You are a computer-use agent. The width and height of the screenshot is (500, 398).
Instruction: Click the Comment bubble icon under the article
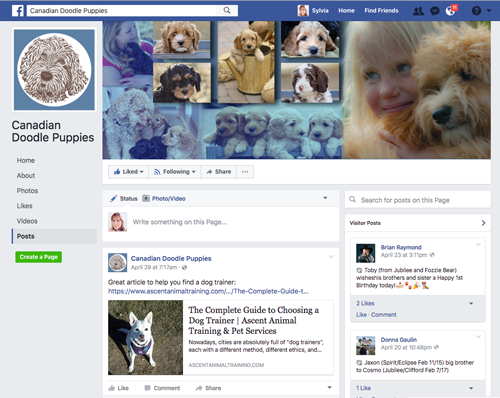[x=147, y=388]
